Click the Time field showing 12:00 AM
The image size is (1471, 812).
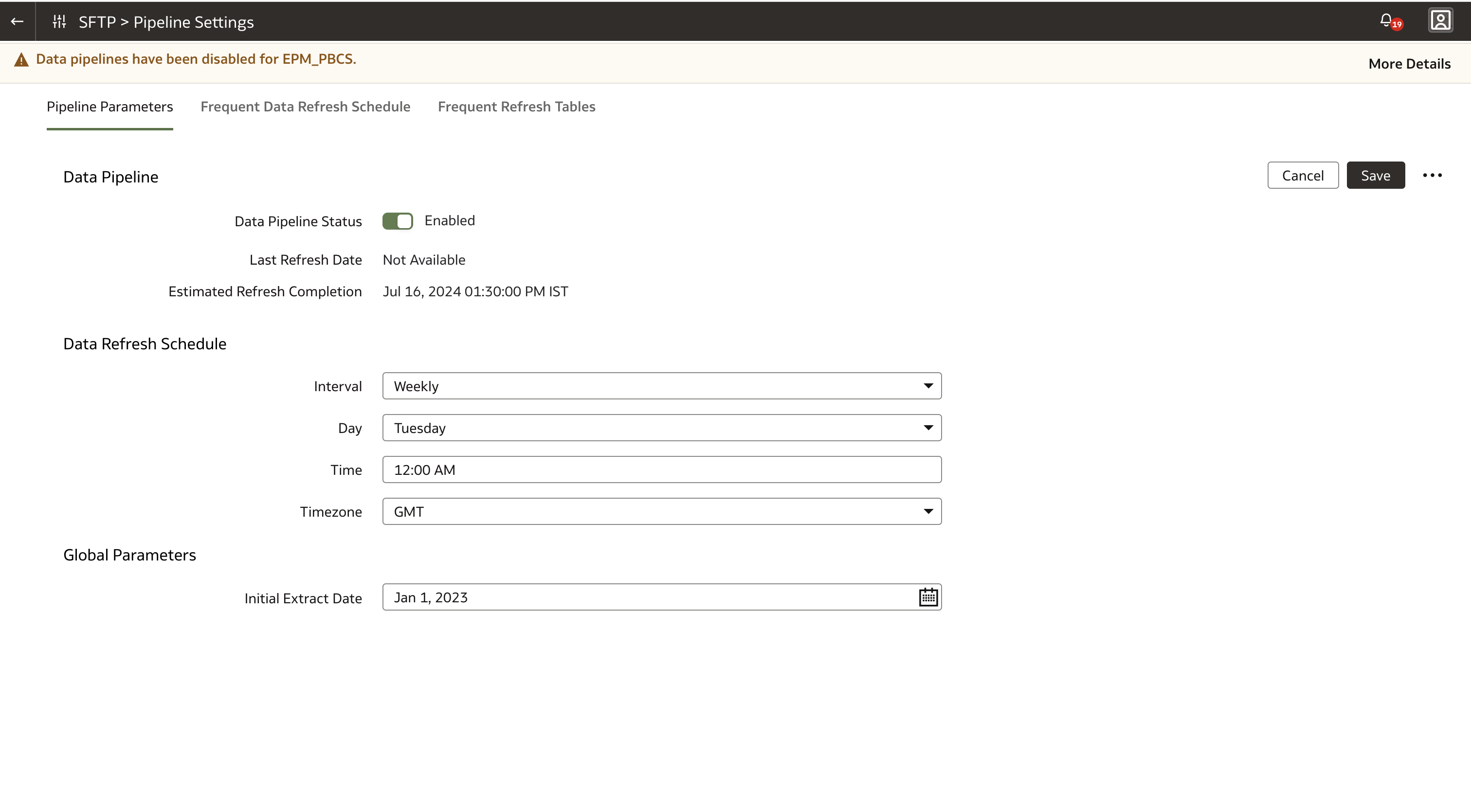(x=662, y=470)
